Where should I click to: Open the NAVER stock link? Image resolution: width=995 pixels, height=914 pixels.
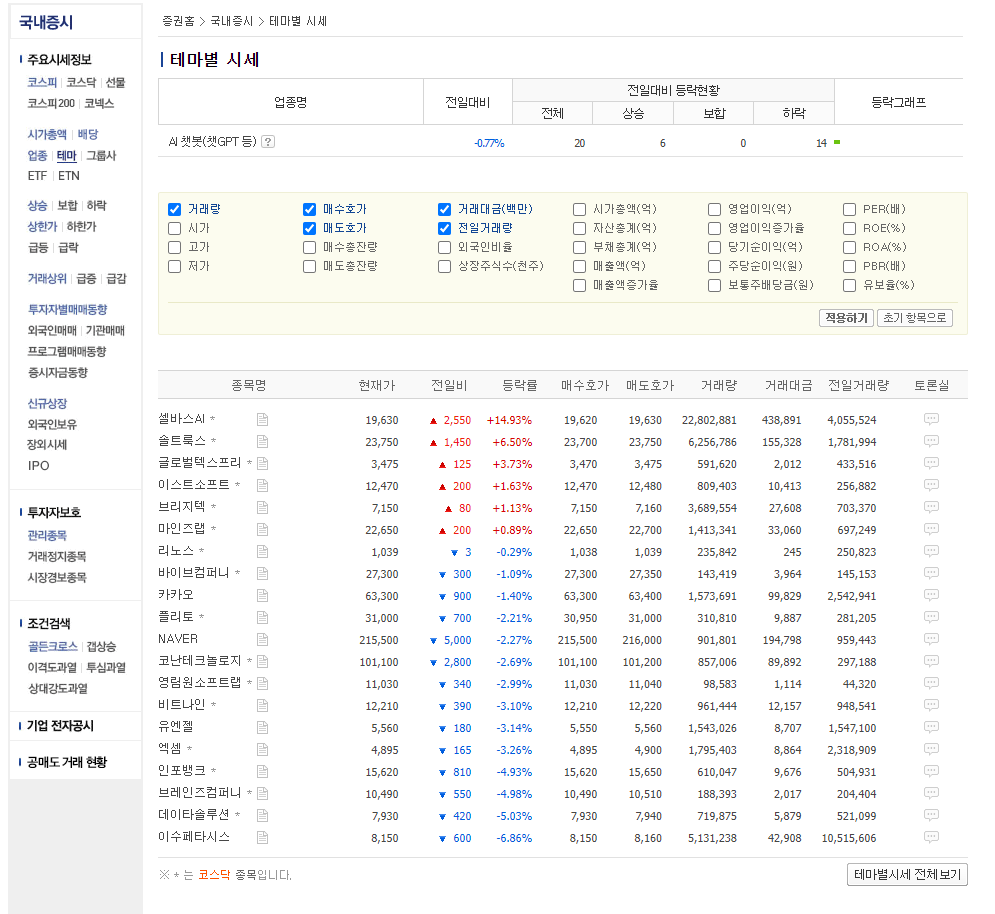coord(178,639)
